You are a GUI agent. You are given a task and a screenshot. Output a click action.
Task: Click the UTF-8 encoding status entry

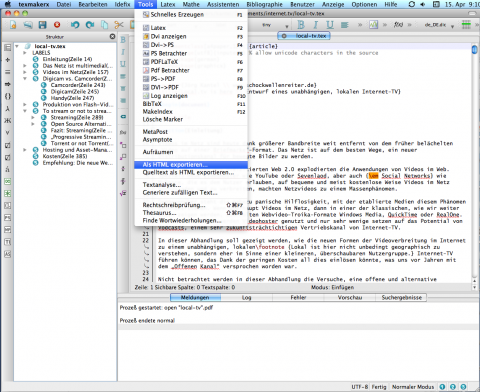(359, 387)
